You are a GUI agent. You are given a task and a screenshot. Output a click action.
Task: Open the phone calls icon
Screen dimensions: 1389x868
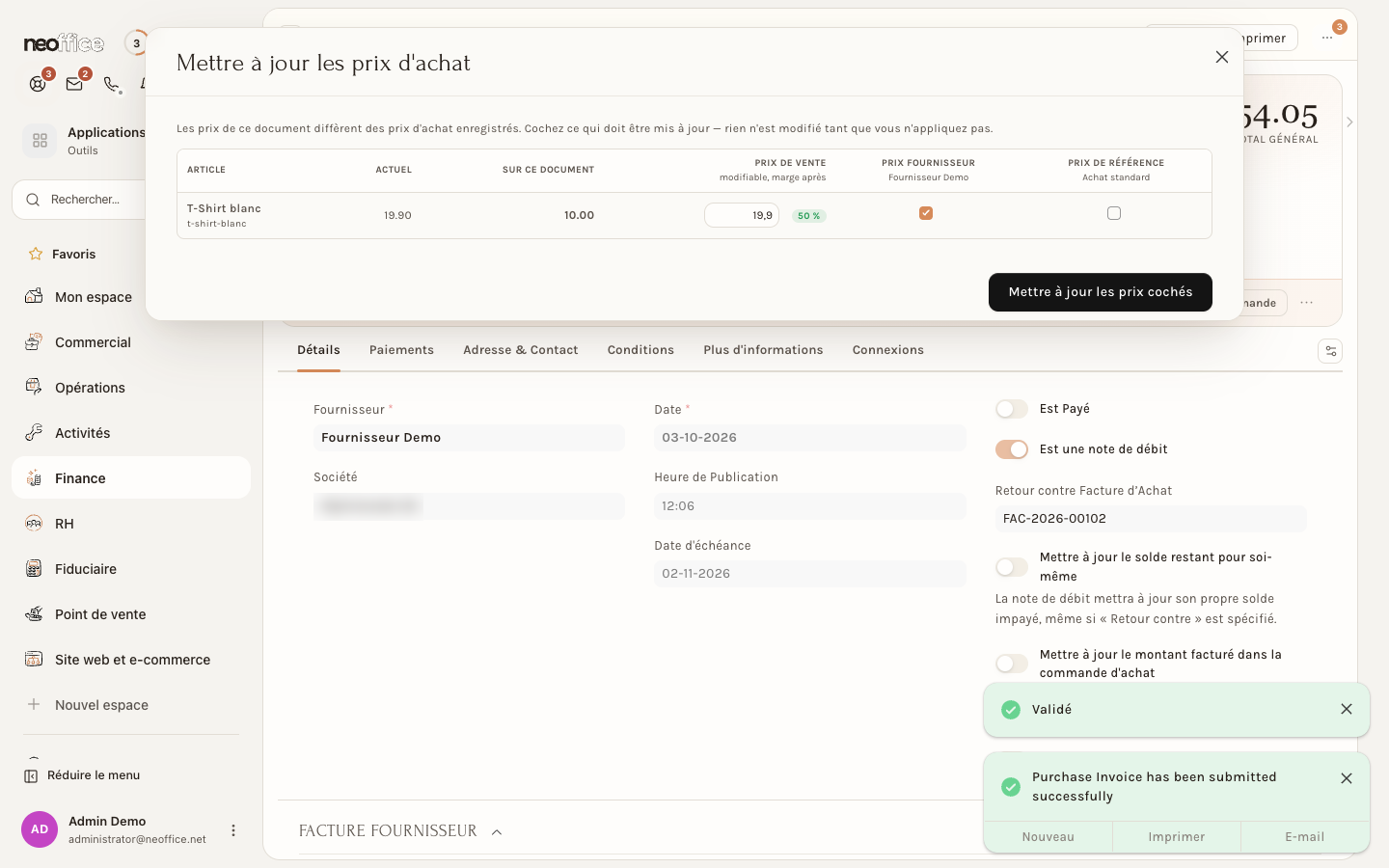pos(112,84)
